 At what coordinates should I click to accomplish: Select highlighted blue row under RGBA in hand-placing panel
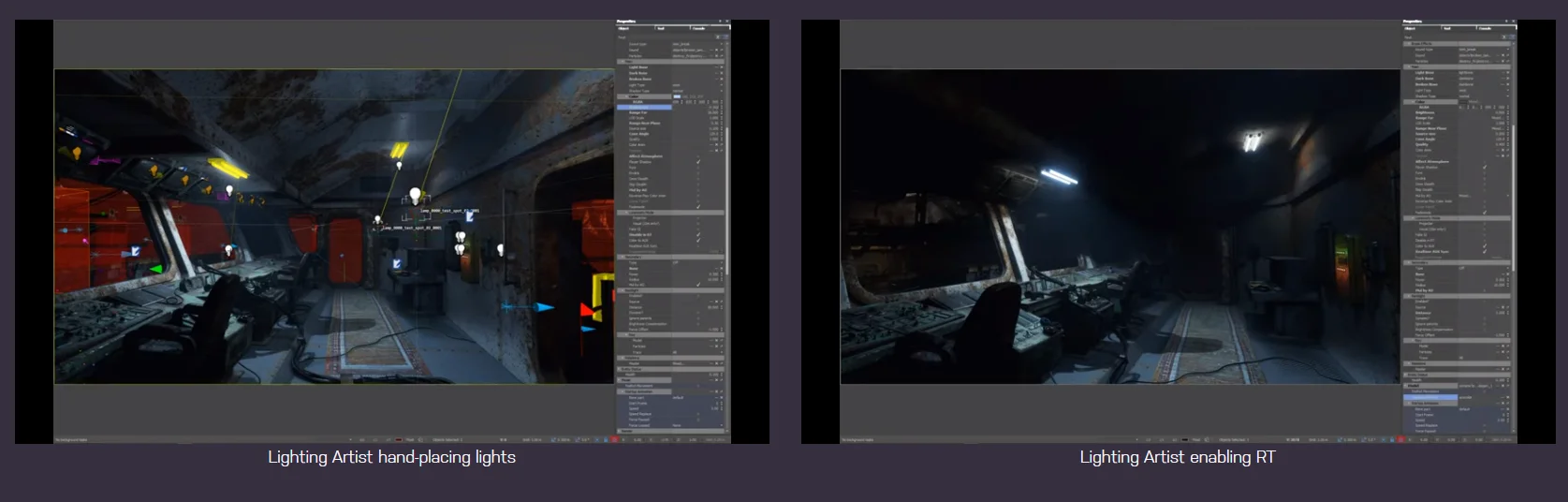click(644, 108)
